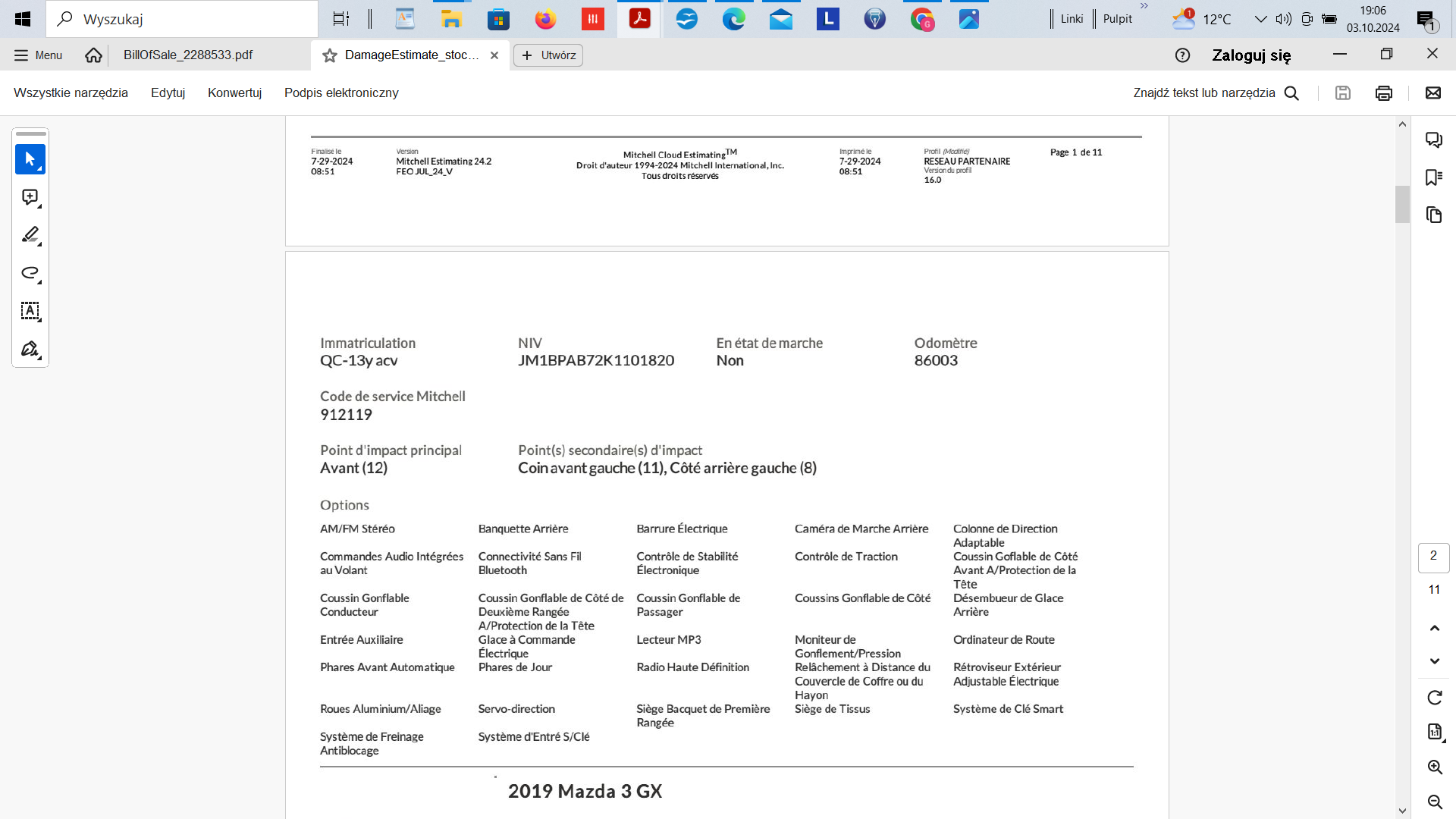Print the document
The width and height of the screenshot is (1456, 819).
[1383, 93]
